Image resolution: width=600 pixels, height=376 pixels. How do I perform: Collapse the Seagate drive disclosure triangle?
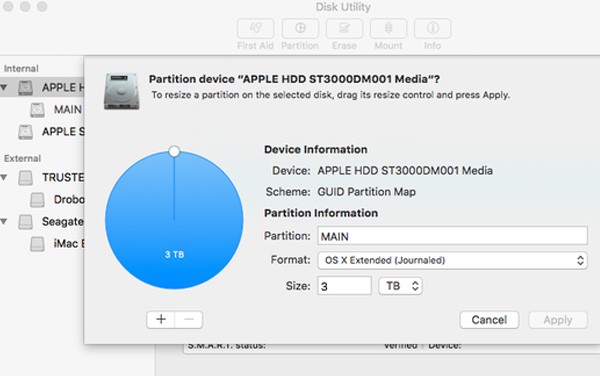pyautogui.click(x=4, y=221)
